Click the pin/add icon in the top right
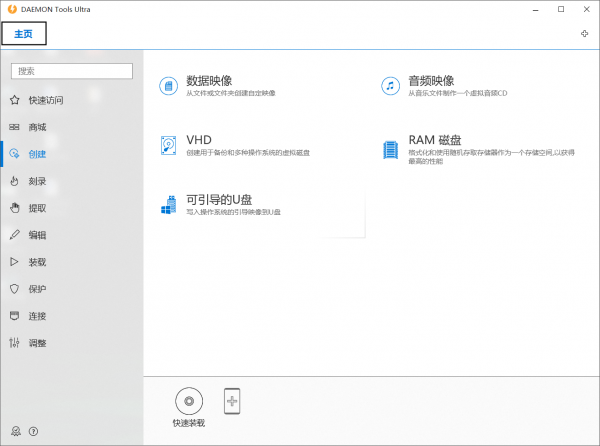 pos(584,34)
